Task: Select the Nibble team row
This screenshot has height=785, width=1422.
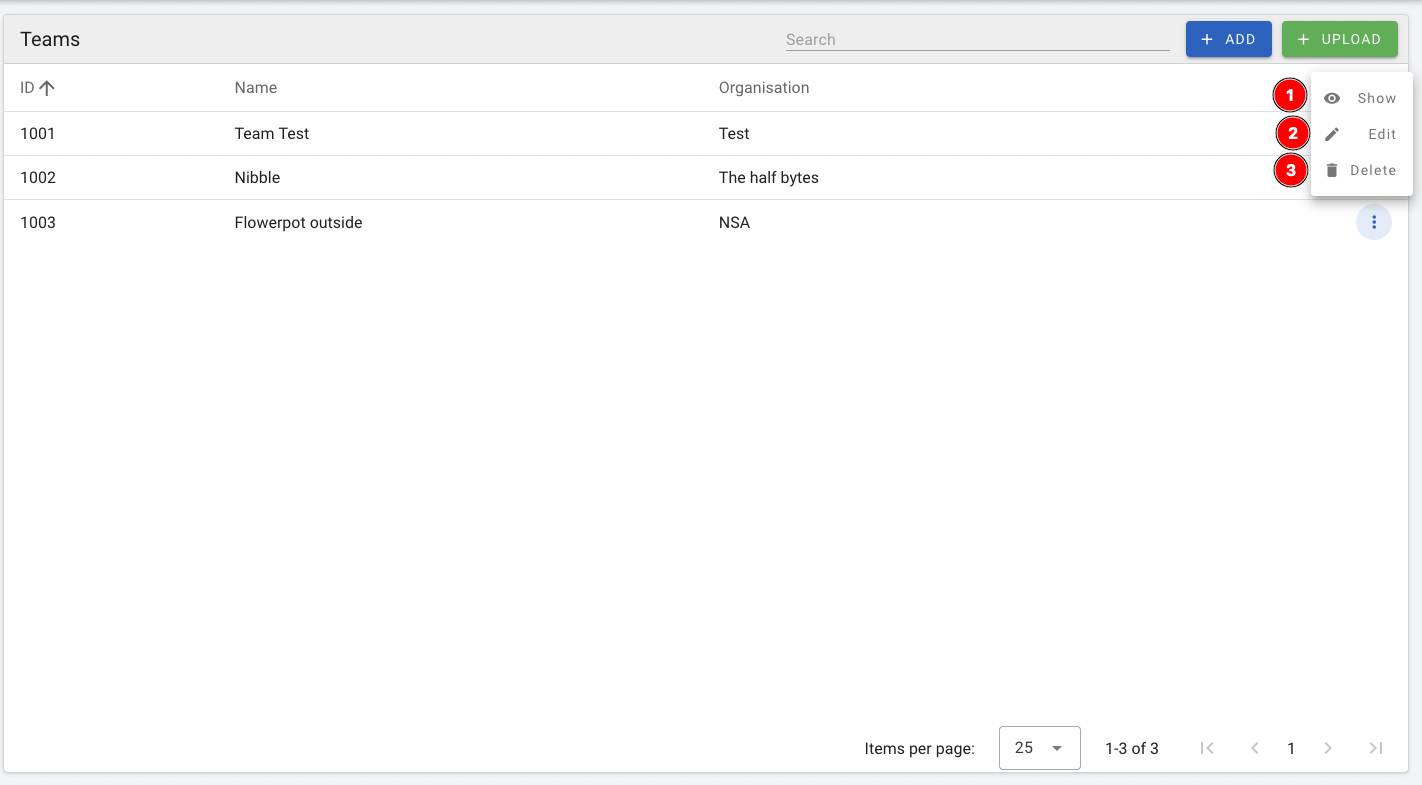Action: [257, 178]
